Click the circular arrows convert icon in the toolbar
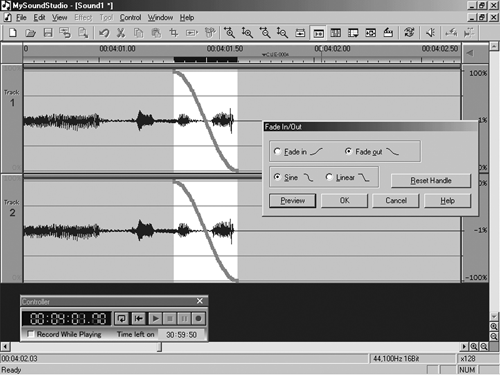 [409, 33]
